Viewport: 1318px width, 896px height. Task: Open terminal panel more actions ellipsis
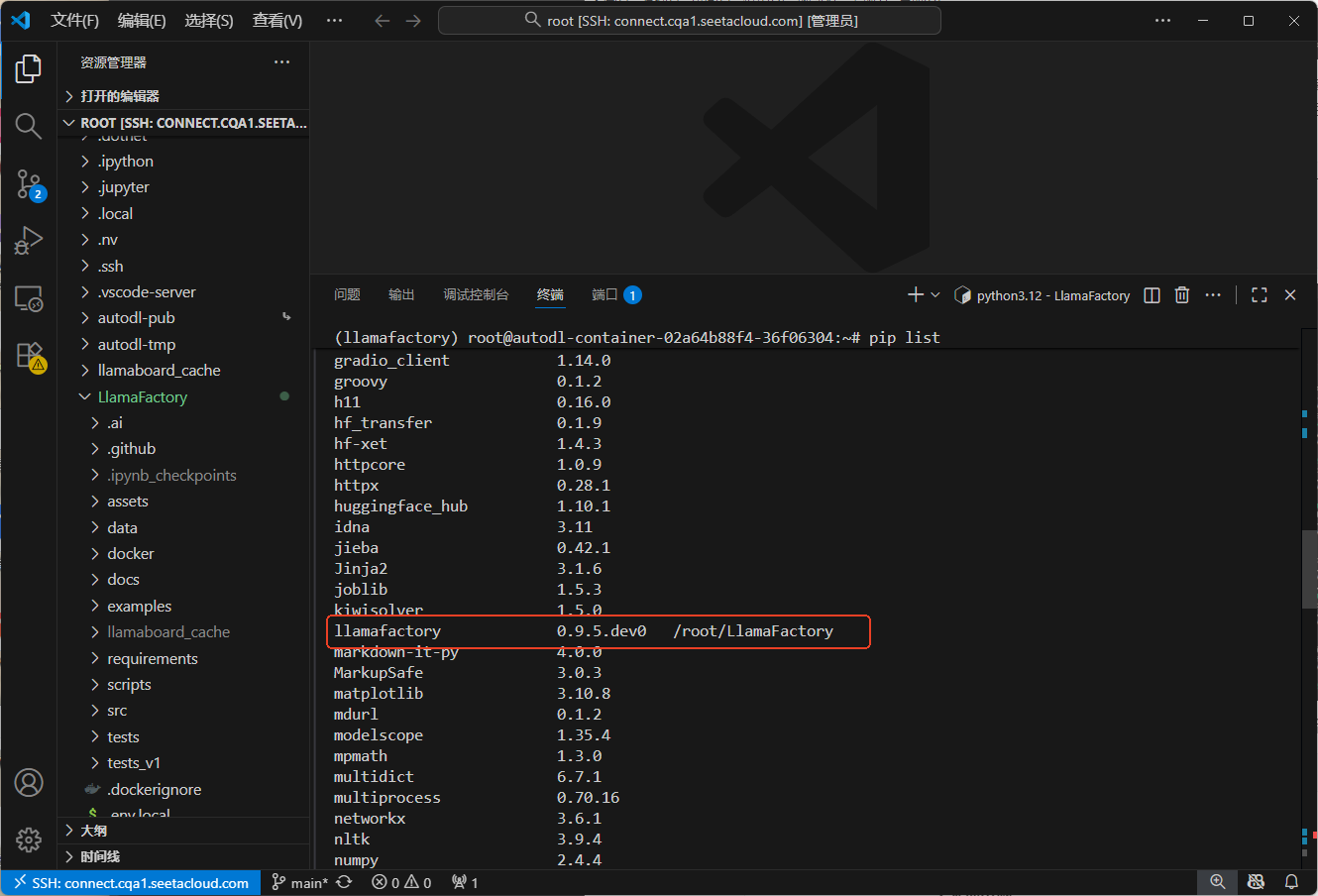(x=1213, y=295)
